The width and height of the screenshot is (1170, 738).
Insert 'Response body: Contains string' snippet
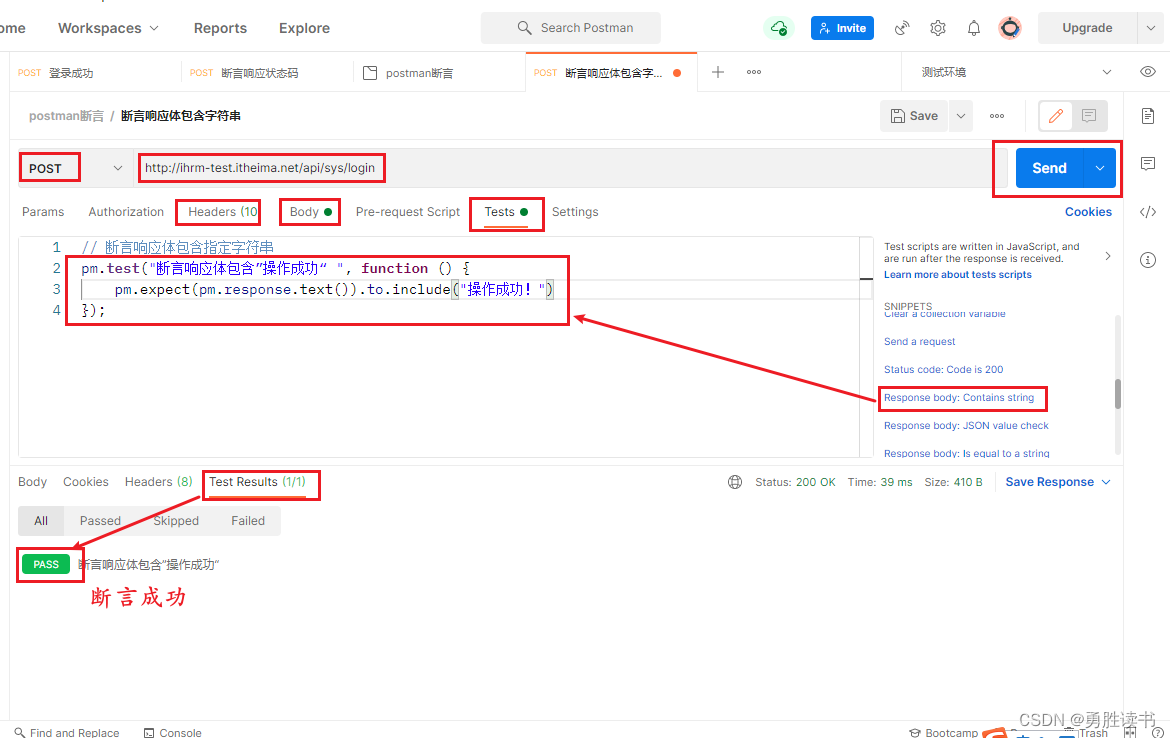click(959, 398)
